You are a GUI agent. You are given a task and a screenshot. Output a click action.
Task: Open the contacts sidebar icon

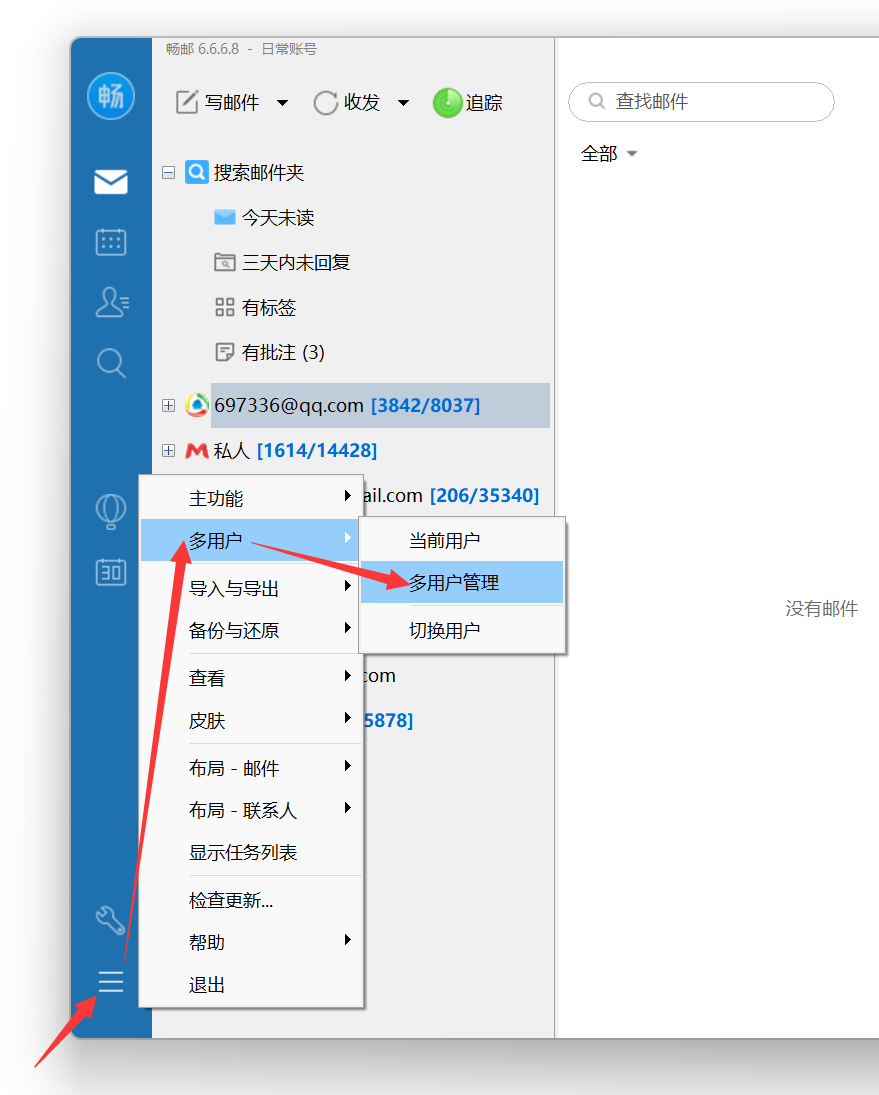(x=112, y=302)
